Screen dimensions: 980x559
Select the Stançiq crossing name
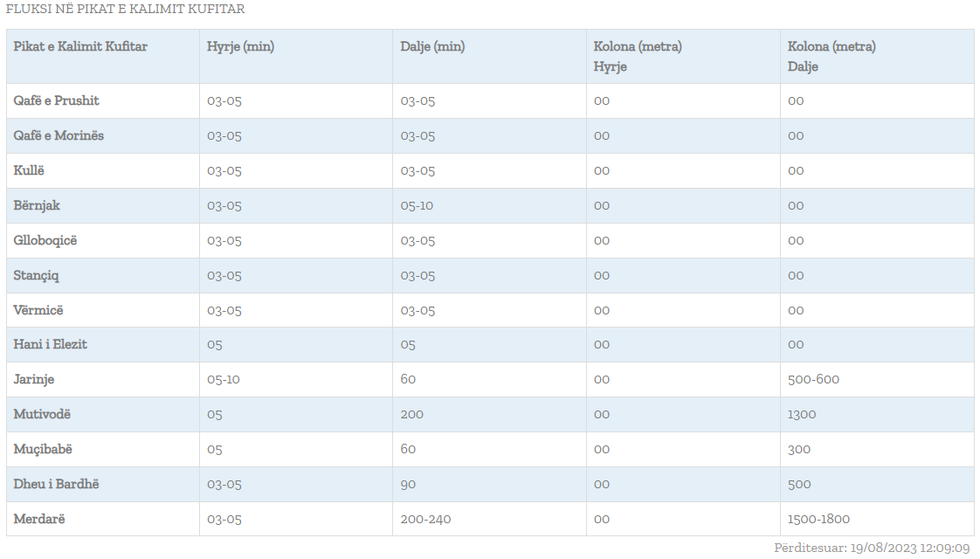pos(36,276)
